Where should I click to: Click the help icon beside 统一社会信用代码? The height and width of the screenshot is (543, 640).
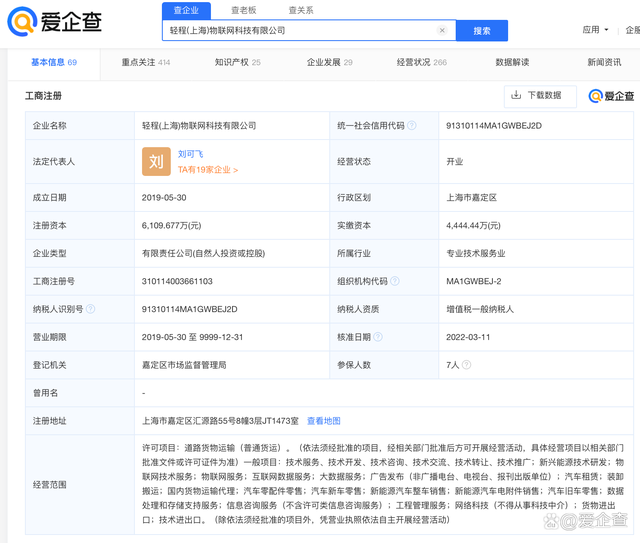click(x=411, y=126)
